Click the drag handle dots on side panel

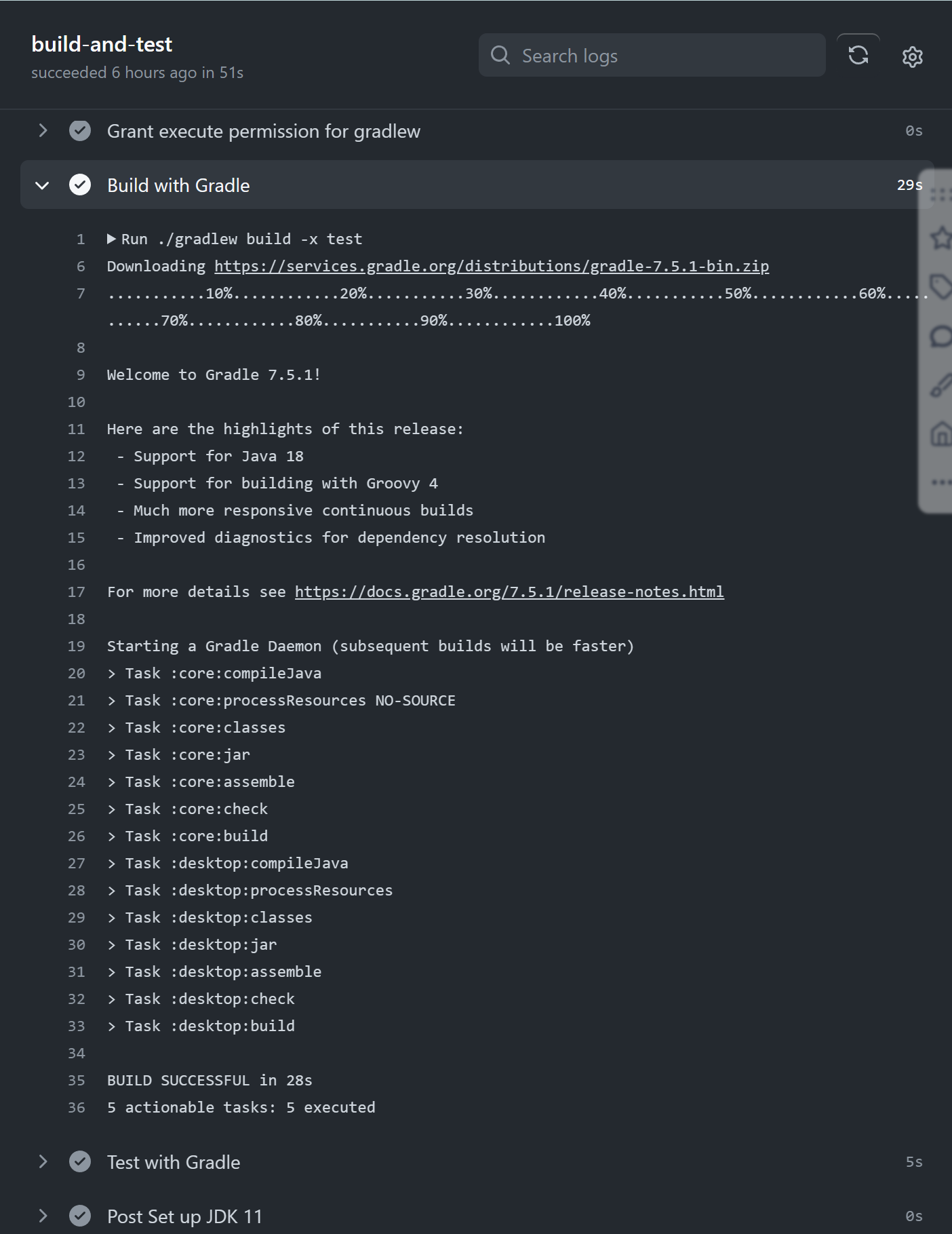(941, 195)
